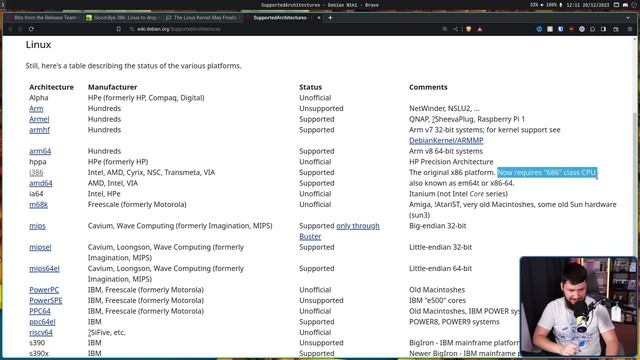The height and width of the screenshot is (360, 640).
Task: Open the Armel architecture link
Action: pyautogui.click(x=39, y=119)
